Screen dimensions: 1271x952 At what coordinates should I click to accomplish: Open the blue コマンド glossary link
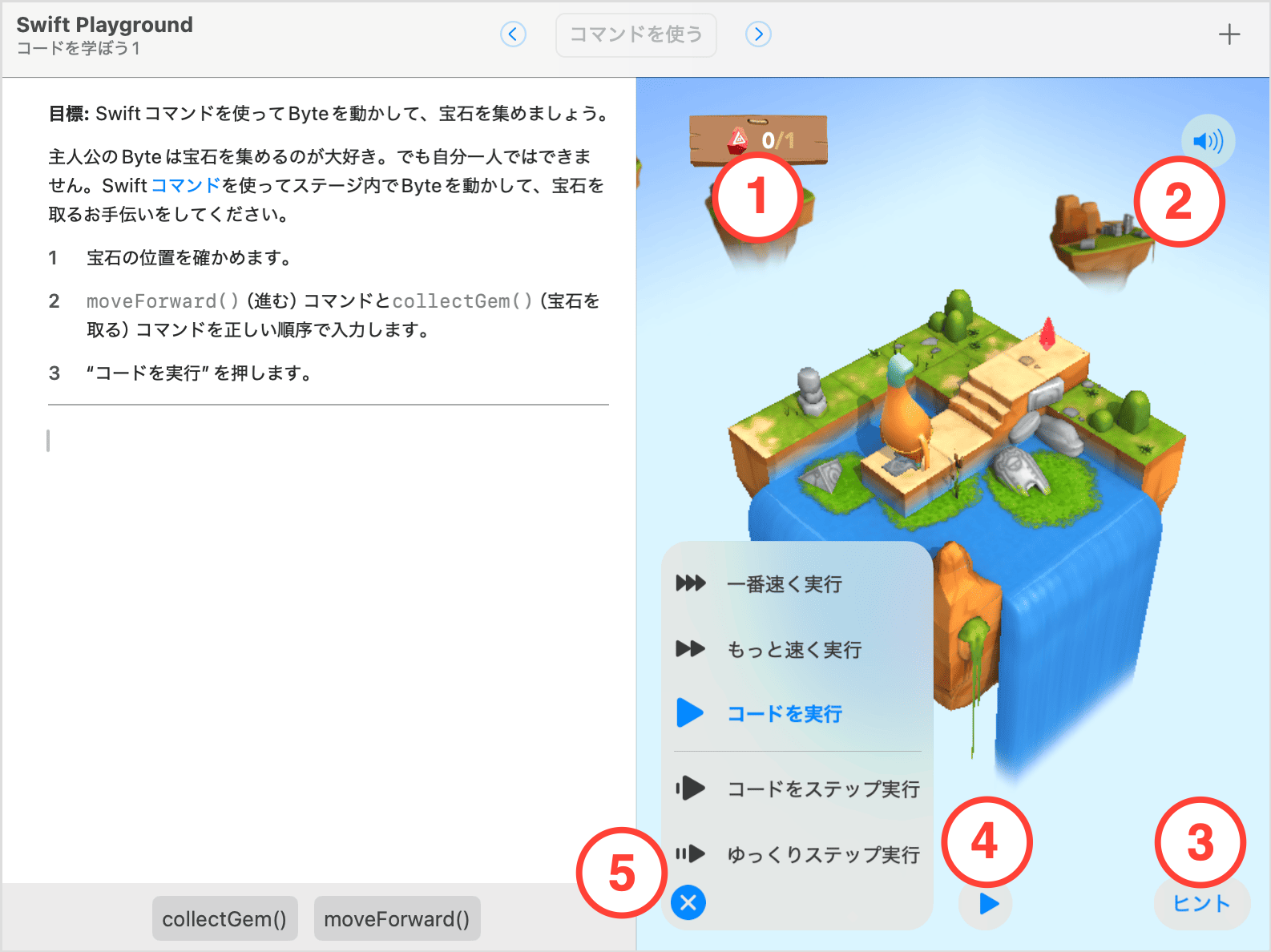pos(186,186)
